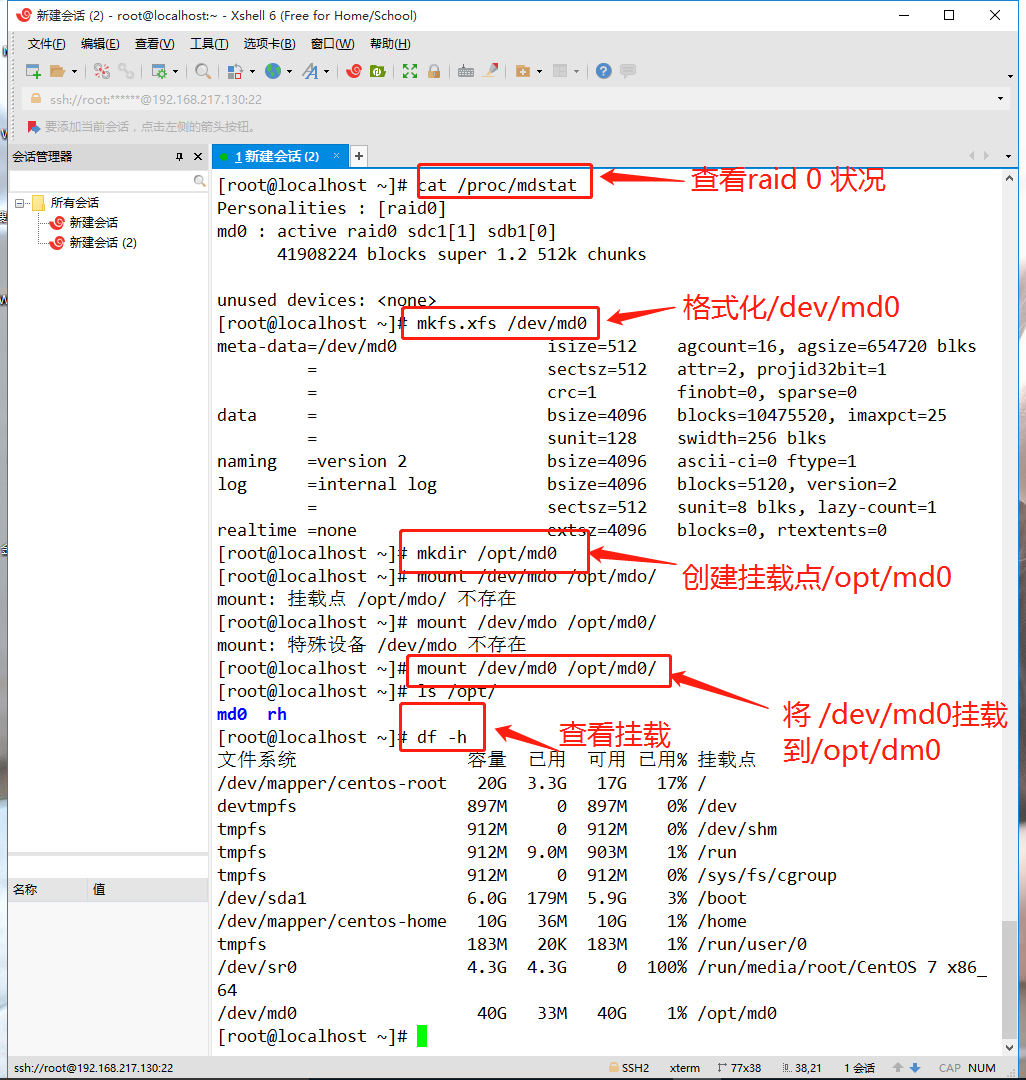Open the 查看(V) menu

click(x=154, y=44)
